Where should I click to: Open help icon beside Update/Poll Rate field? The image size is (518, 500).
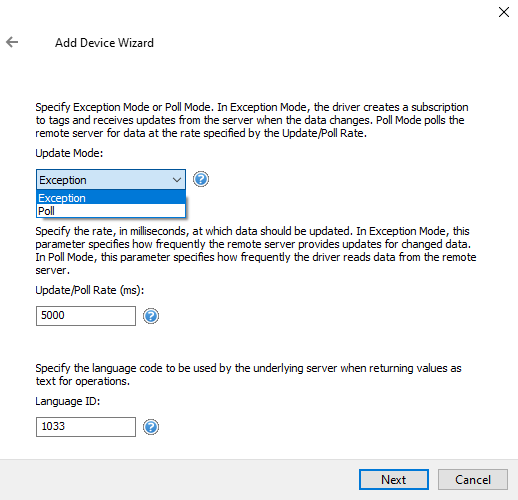[151, 316]
